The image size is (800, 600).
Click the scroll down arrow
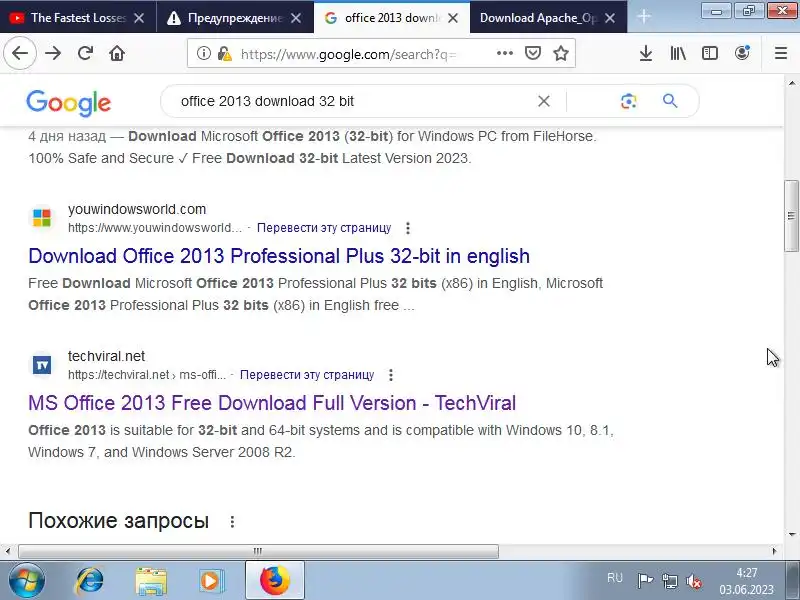791,535
